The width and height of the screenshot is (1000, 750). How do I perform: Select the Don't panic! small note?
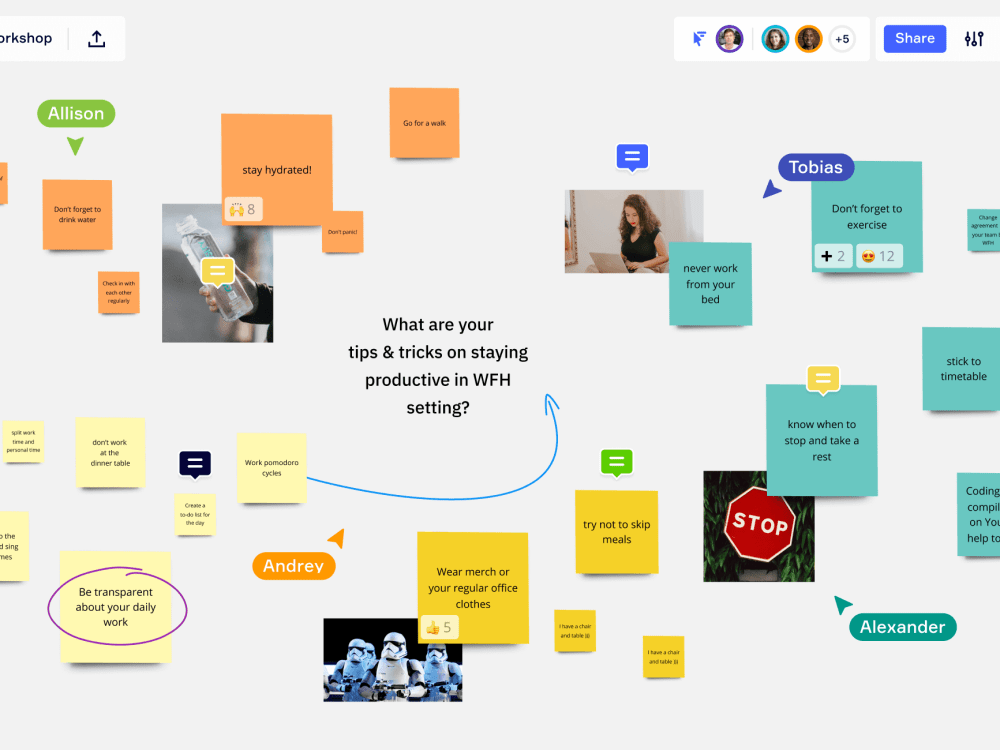click(342, 232)
